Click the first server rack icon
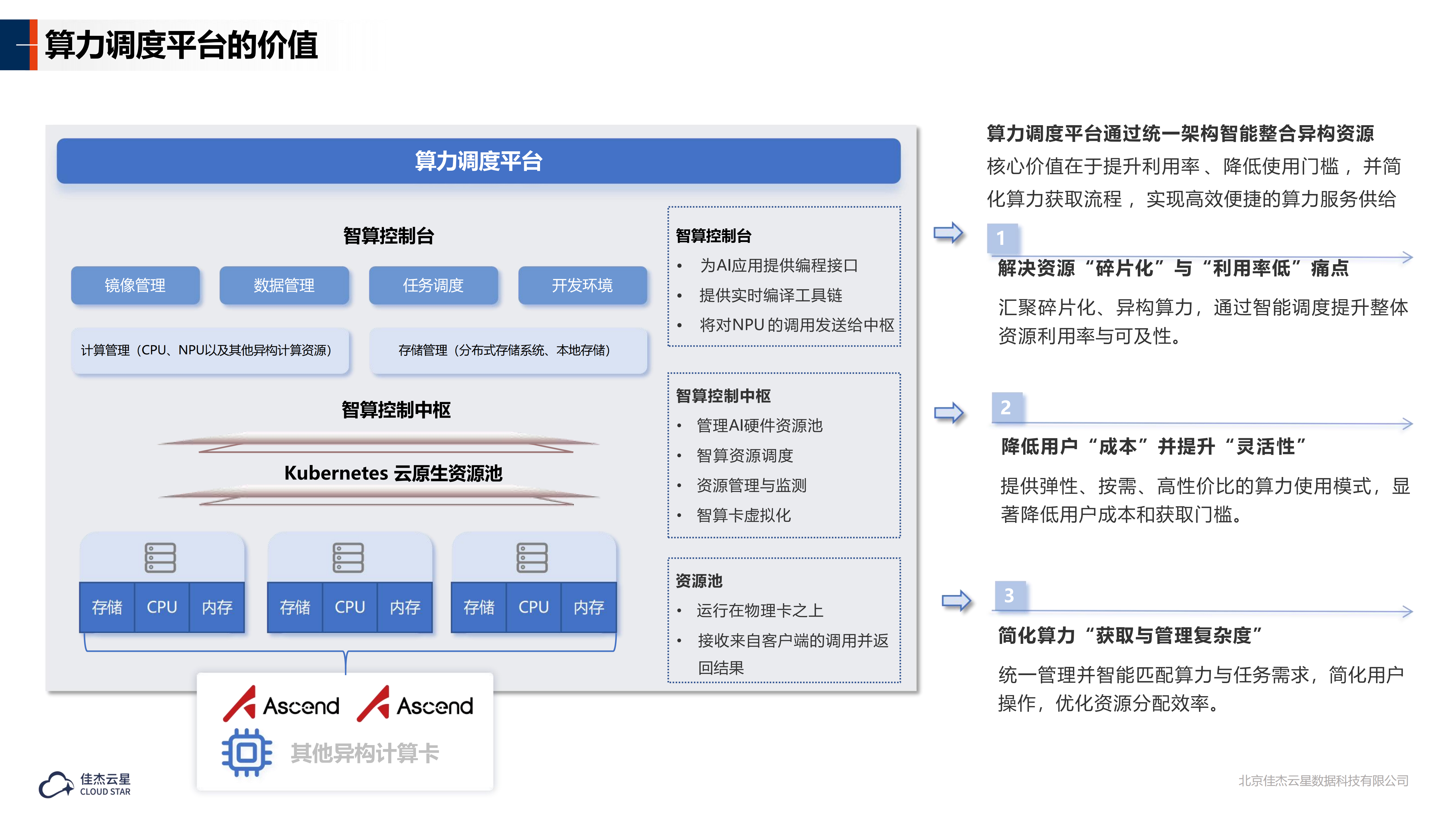 click(160, 558)
